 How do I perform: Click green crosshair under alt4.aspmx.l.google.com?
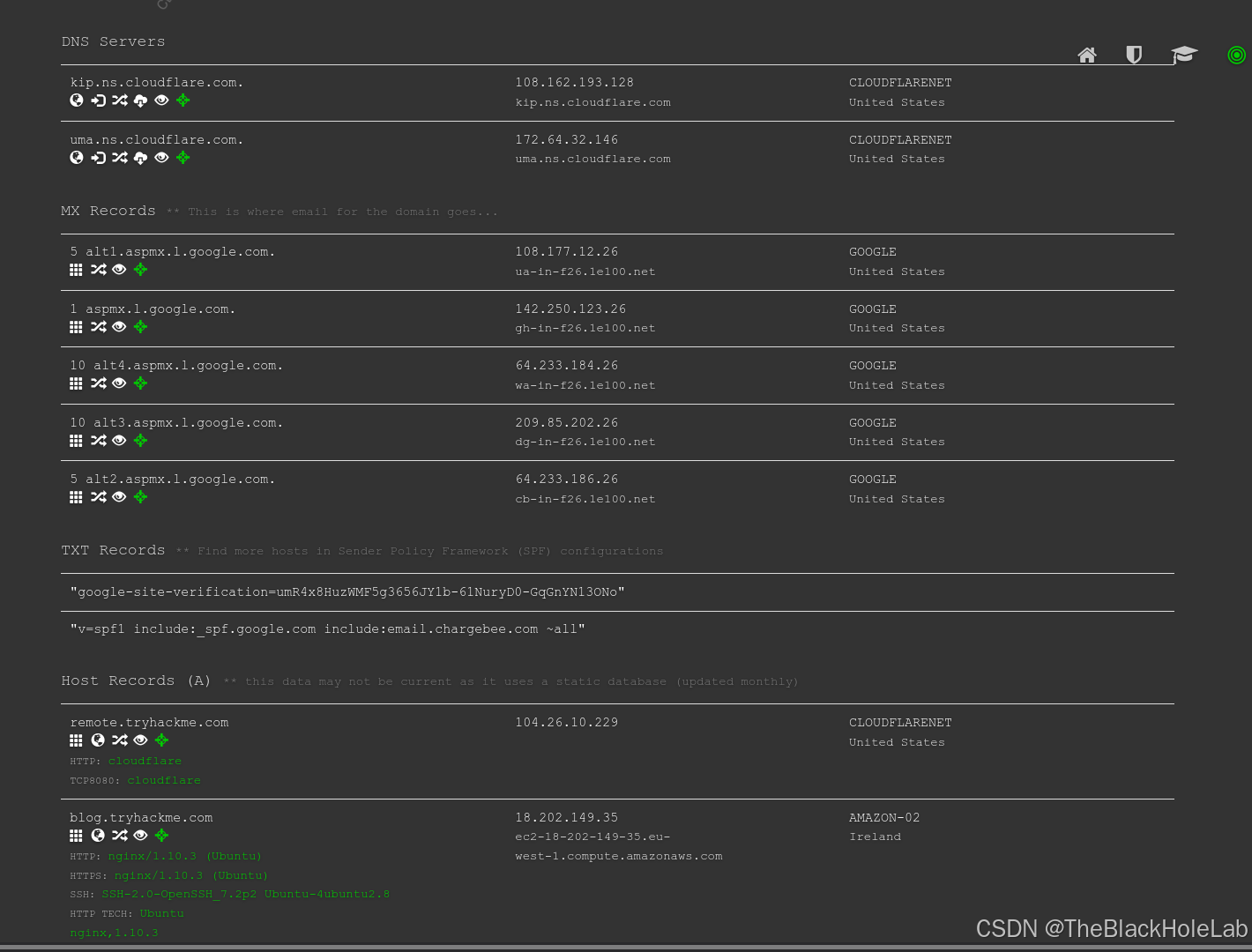pos(140,383)
